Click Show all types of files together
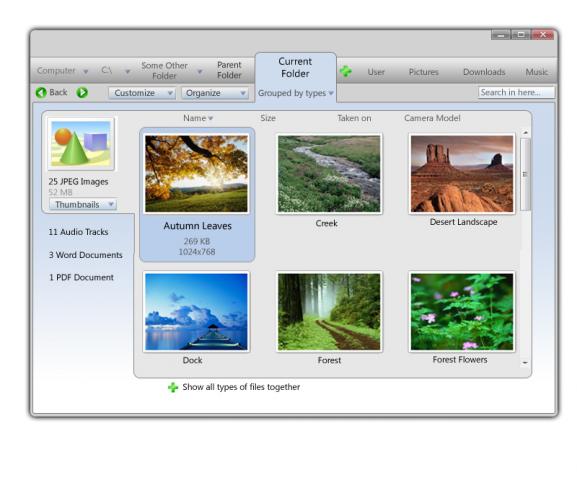This screenshot has width=577, height=480. click(x=241, y=387)
